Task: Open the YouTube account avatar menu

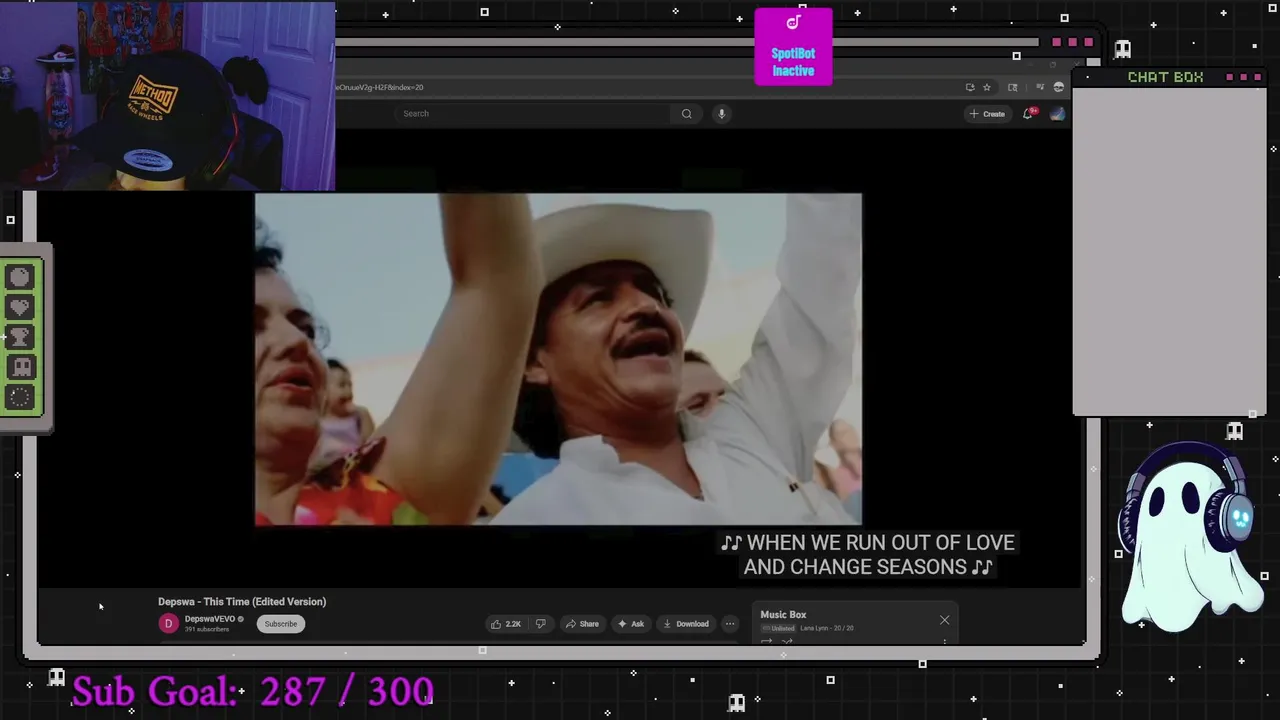Action: click(1057, 114)
